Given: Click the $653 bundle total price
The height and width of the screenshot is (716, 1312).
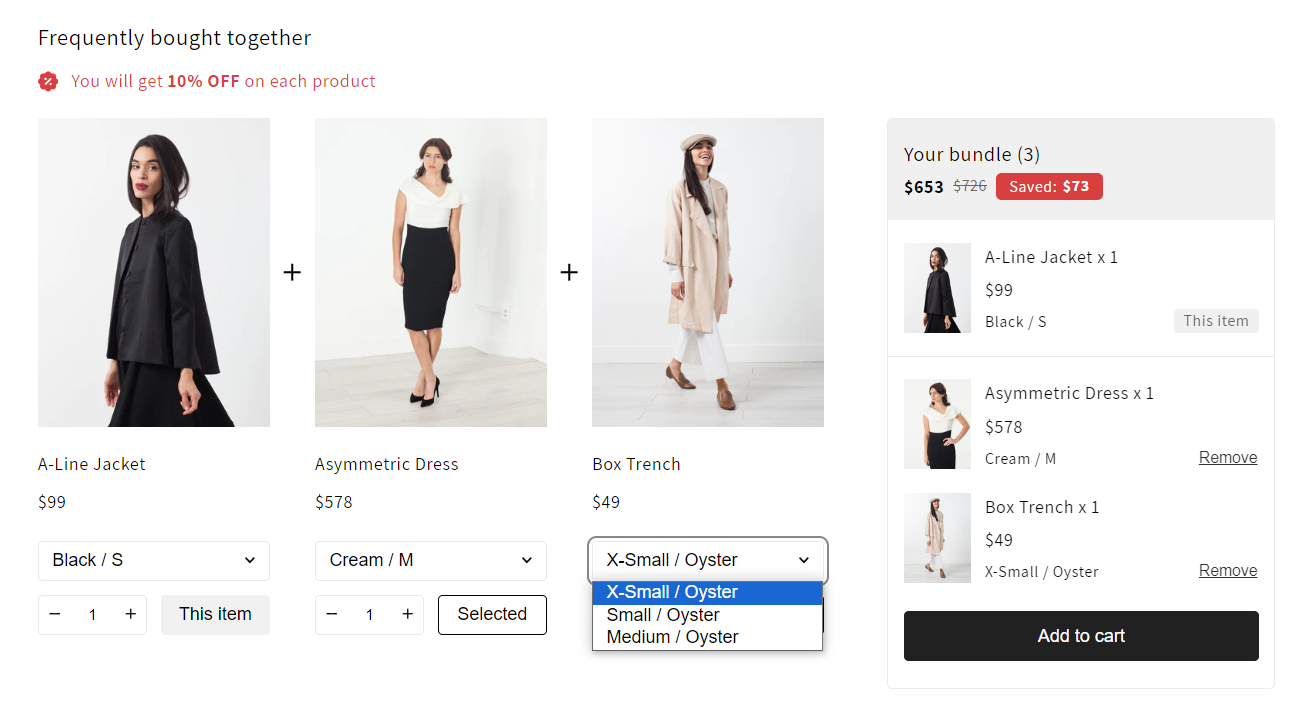Looking at the screenshot, I should click(924, 187).
